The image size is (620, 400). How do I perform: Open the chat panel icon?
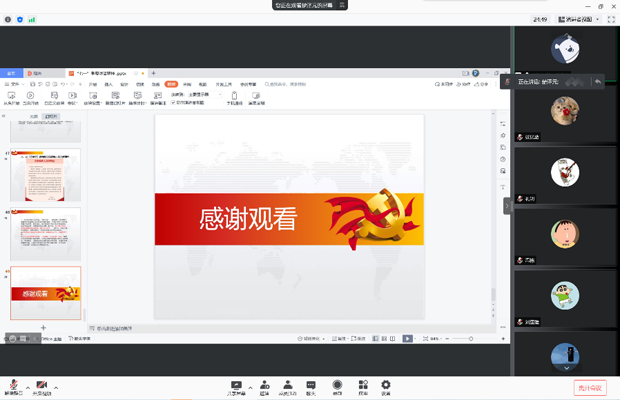[x=311, y=386]
